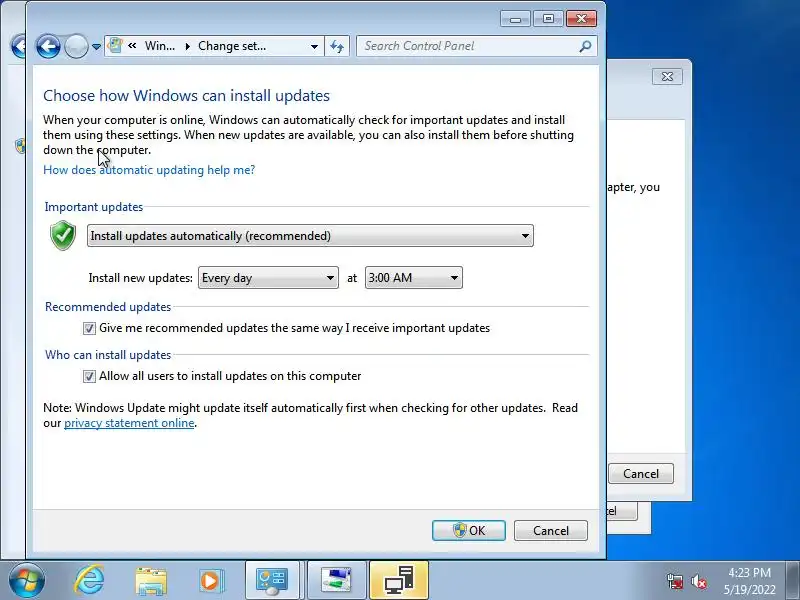This screenshot has height=600, width=800.
Task: Open the 'Every day' schedule dropdown
Action: click(x=268, y=278)
